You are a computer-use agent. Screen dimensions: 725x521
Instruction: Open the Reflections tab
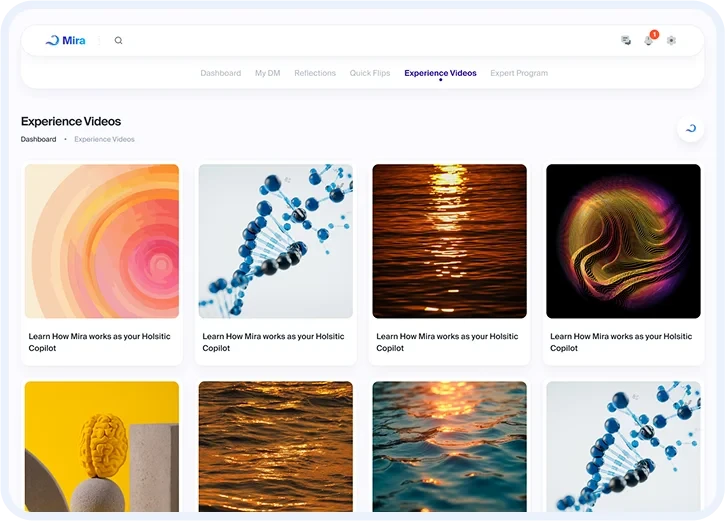(x=315, y=73)
